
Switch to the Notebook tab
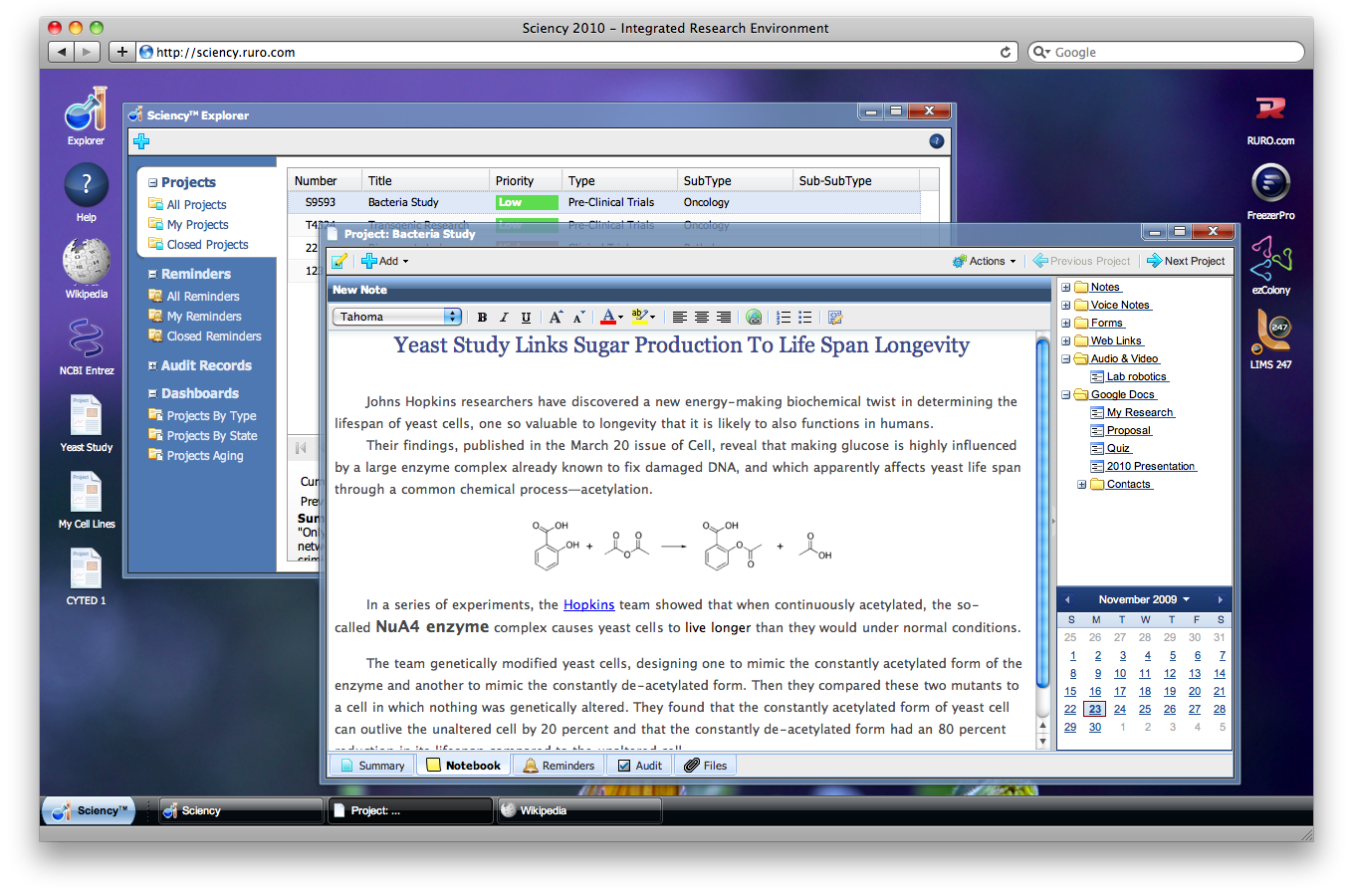click(x=463, y=766)
